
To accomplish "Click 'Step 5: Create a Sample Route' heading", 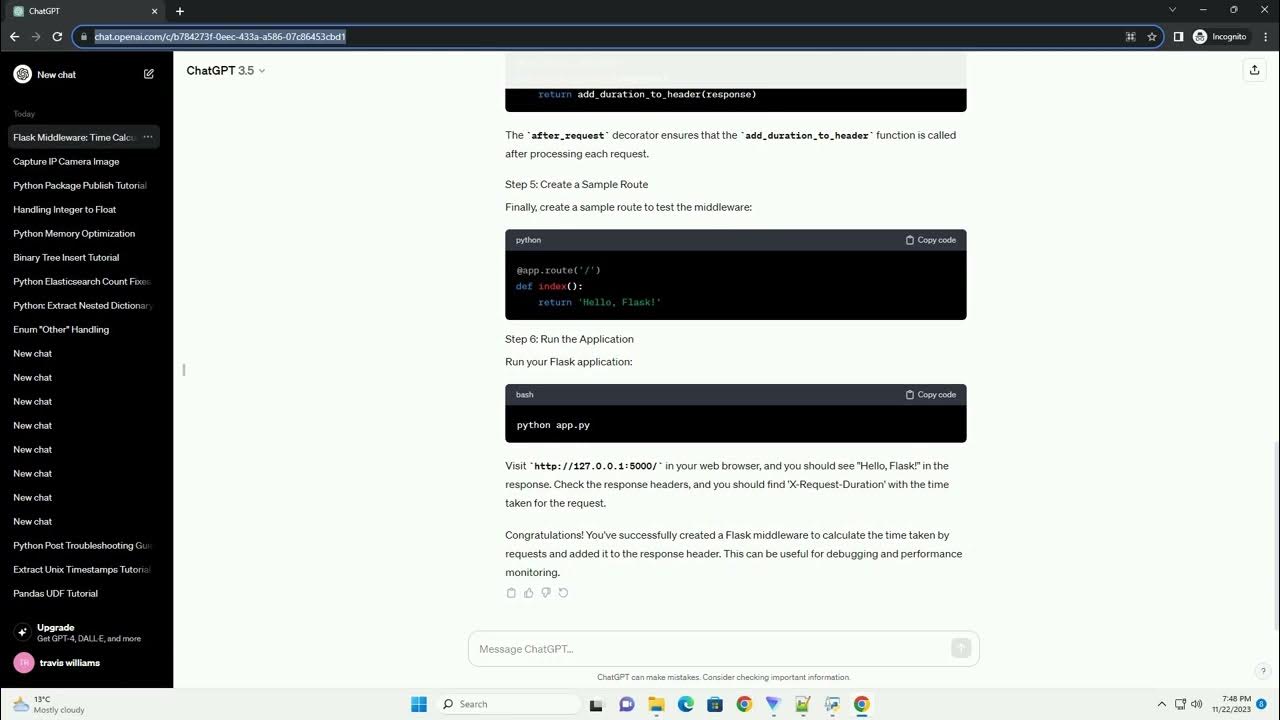I will tap(576, 184).
